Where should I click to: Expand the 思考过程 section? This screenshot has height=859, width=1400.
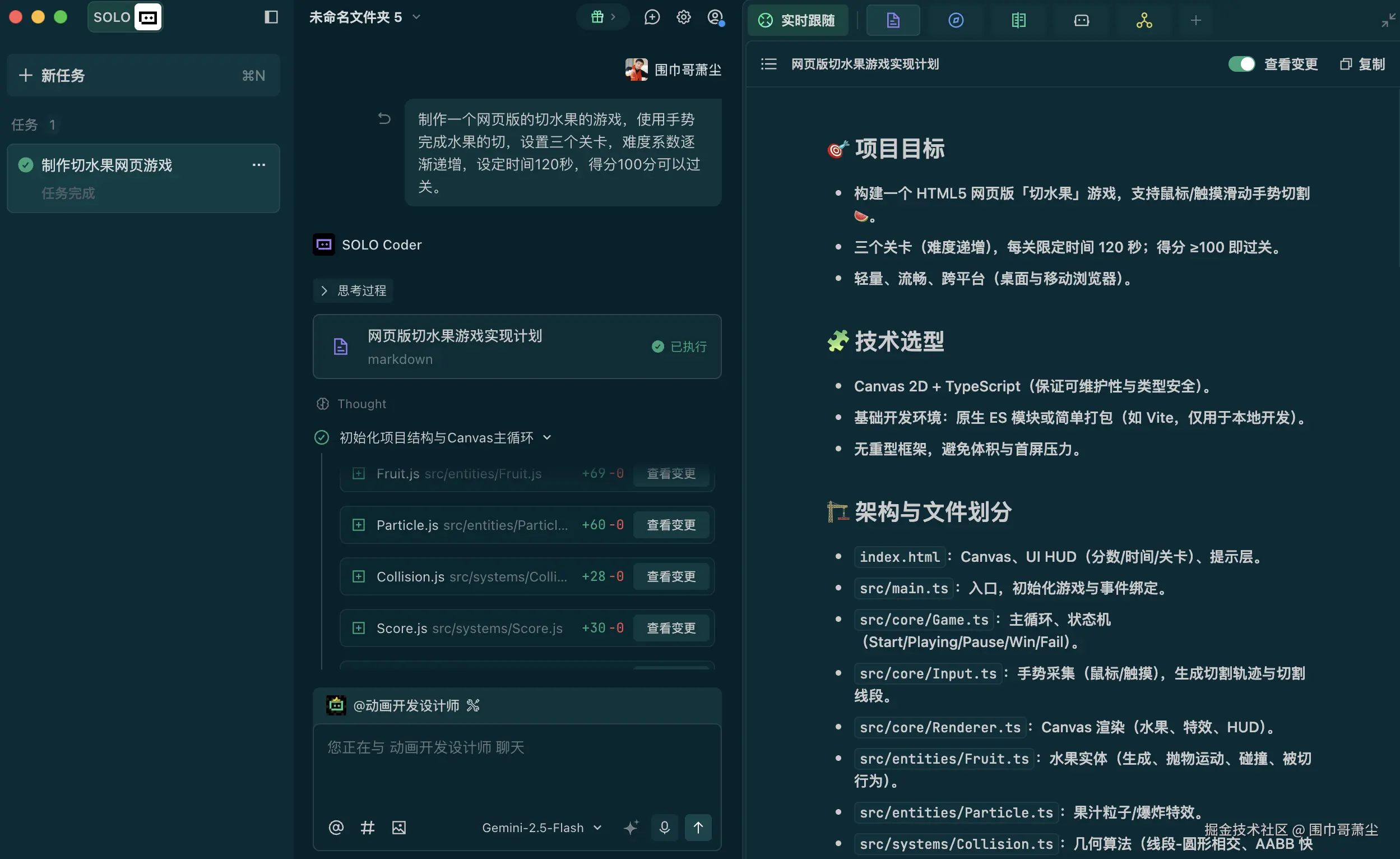coord(353,290)
